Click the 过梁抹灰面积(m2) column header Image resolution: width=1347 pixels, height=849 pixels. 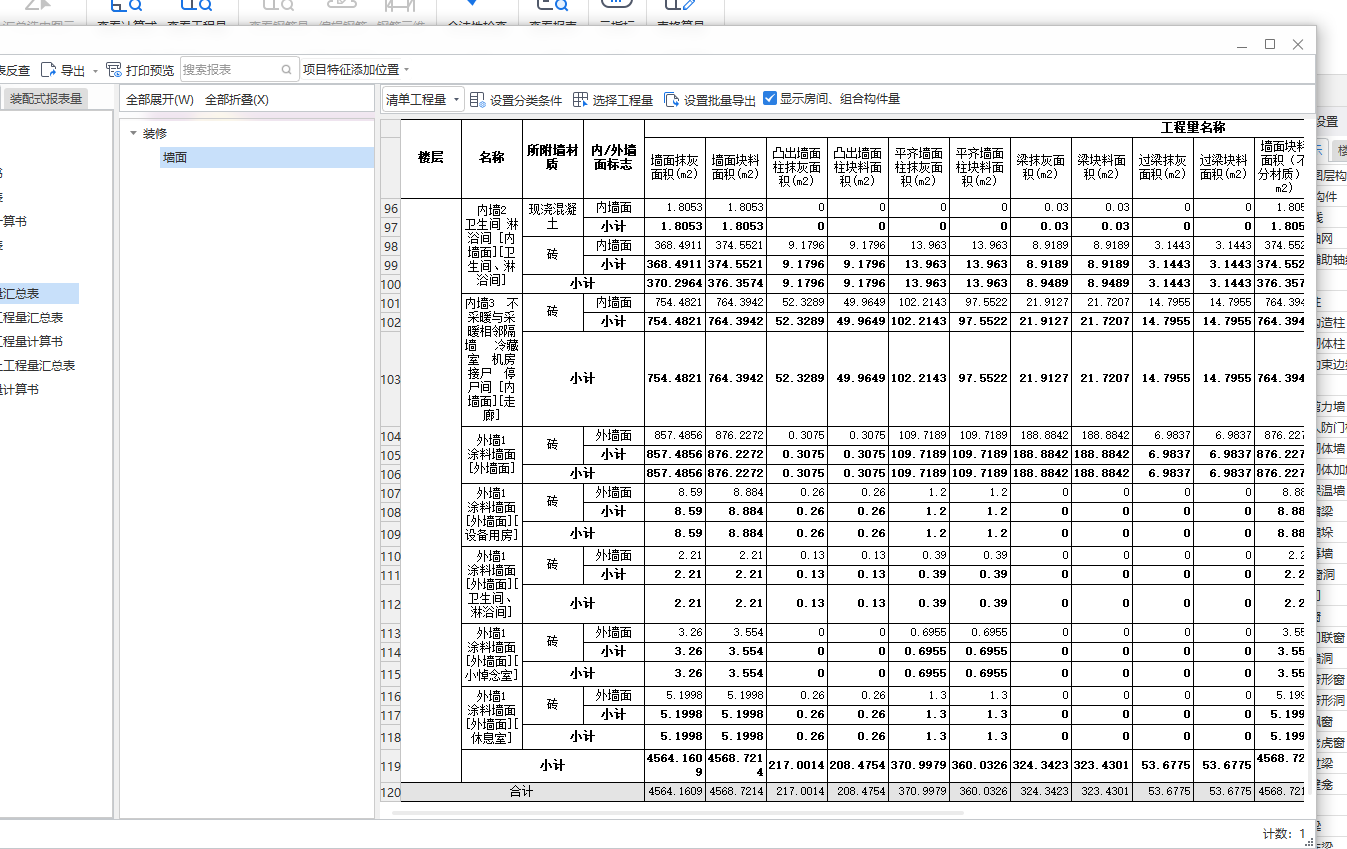click(1163, 167)
